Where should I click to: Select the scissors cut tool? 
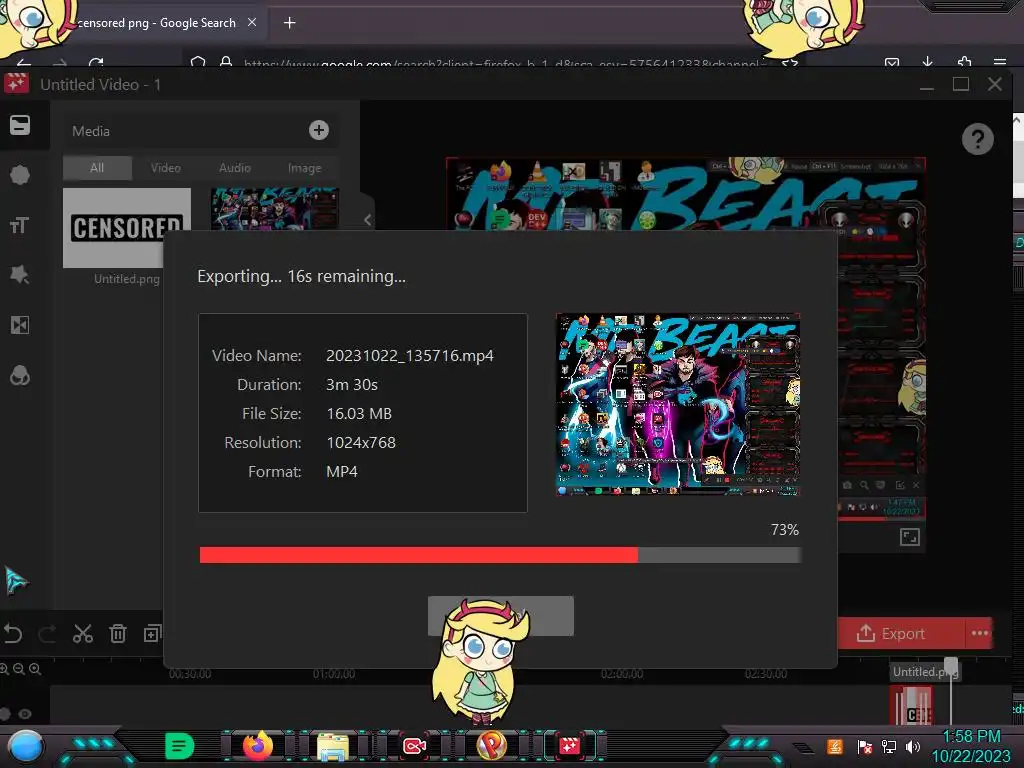pyautogui.click(x=82, y=633)
